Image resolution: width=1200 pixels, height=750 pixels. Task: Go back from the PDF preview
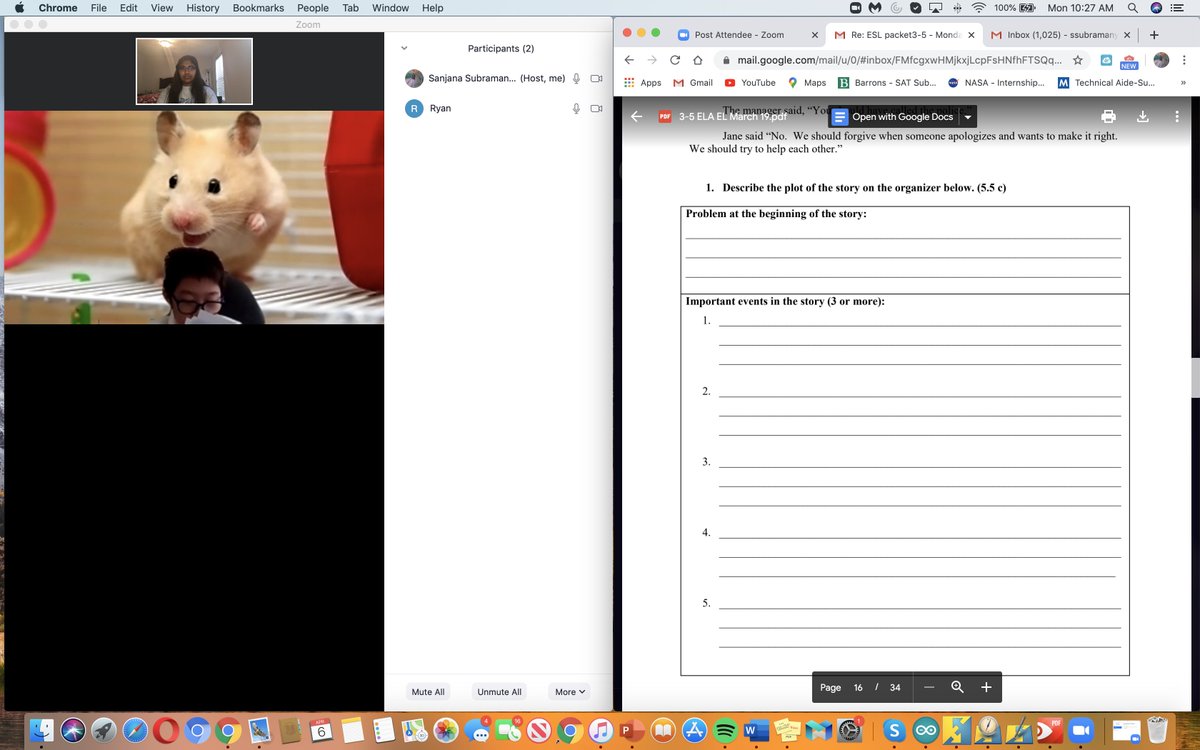click(x=636, y=116)
